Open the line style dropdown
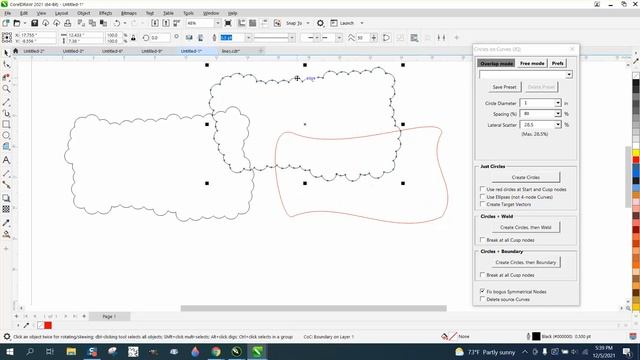 [x=291, y=38]
